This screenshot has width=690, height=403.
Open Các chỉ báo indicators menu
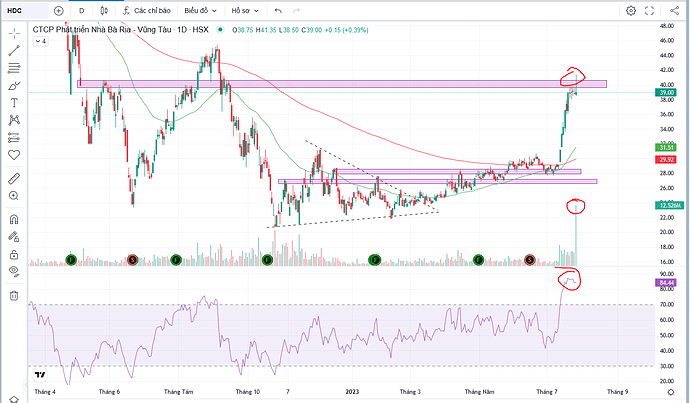point(147,11)
